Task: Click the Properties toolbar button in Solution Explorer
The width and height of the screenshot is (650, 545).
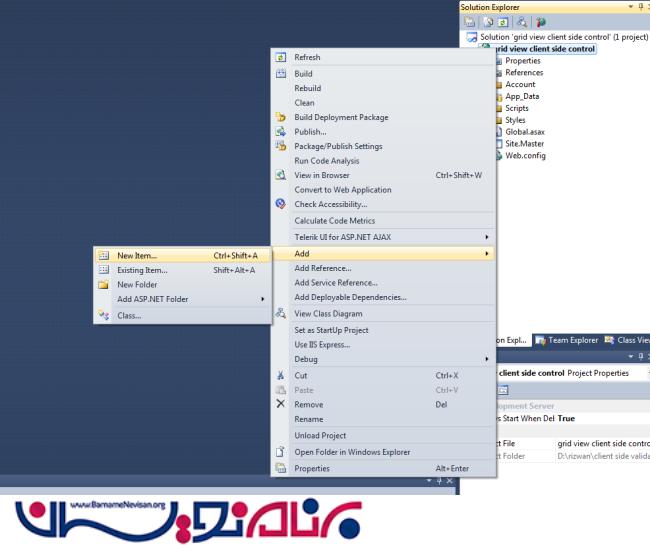Action: point(470,22)
